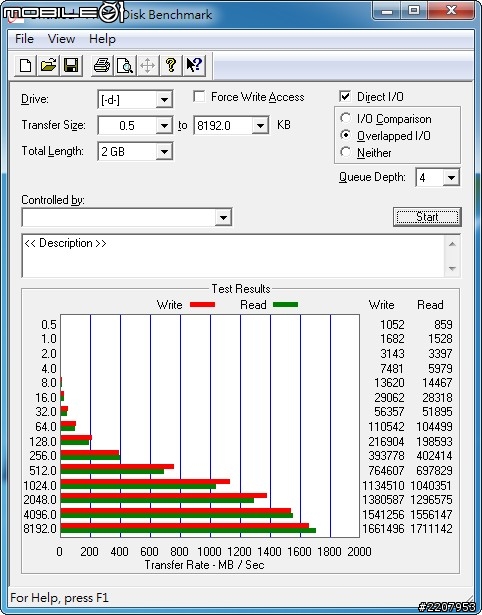The image size is (482, 615).
Task: Select the I/O Comparison radio button
Action: pos(346,118)
